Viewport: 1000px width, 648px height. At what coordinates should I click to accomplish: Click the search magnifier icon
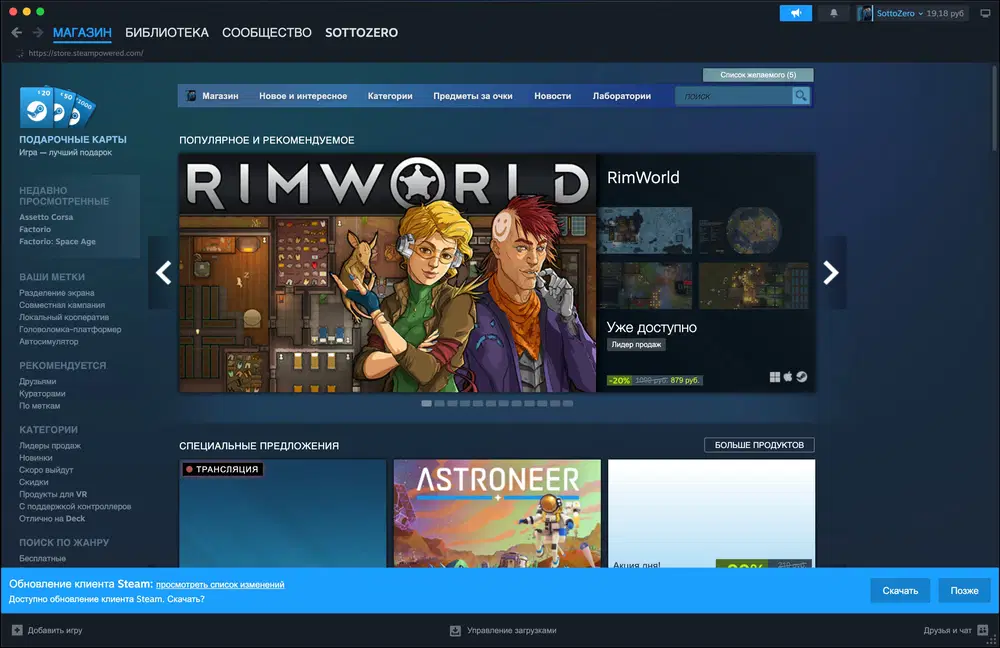(800, 96)
